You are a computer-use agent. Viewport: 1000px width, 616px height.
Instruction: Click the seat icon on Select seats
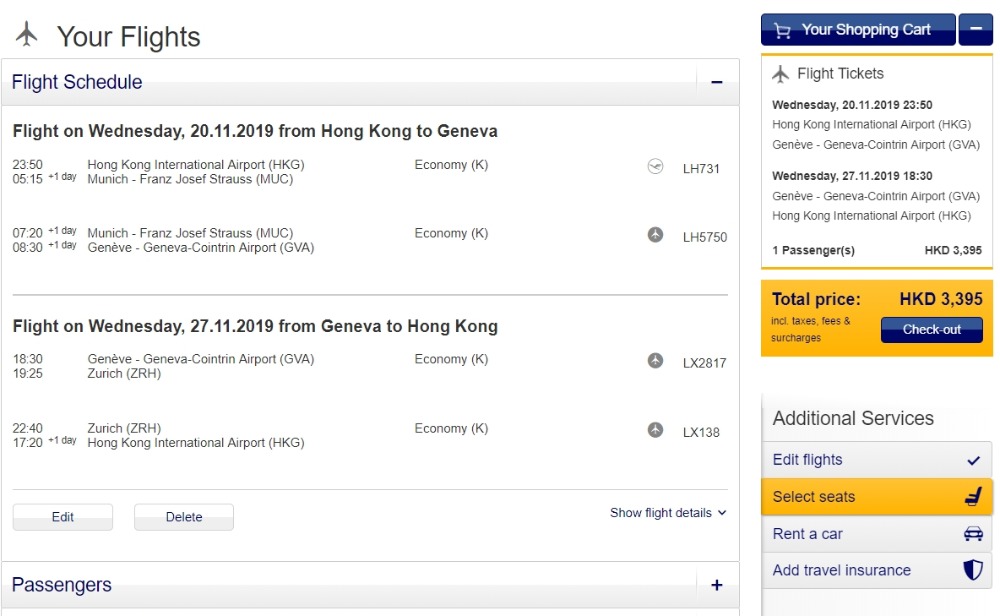(973, 497)
